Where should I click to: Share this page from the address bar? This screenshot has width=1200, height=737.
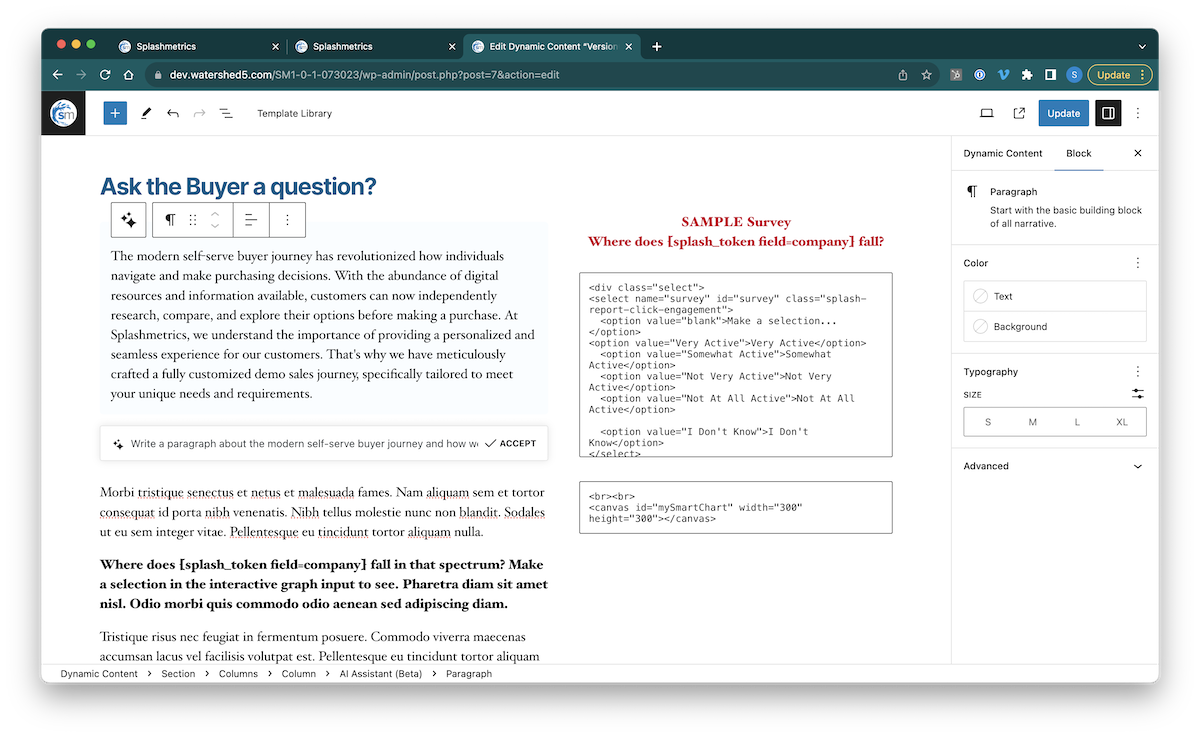903,74
